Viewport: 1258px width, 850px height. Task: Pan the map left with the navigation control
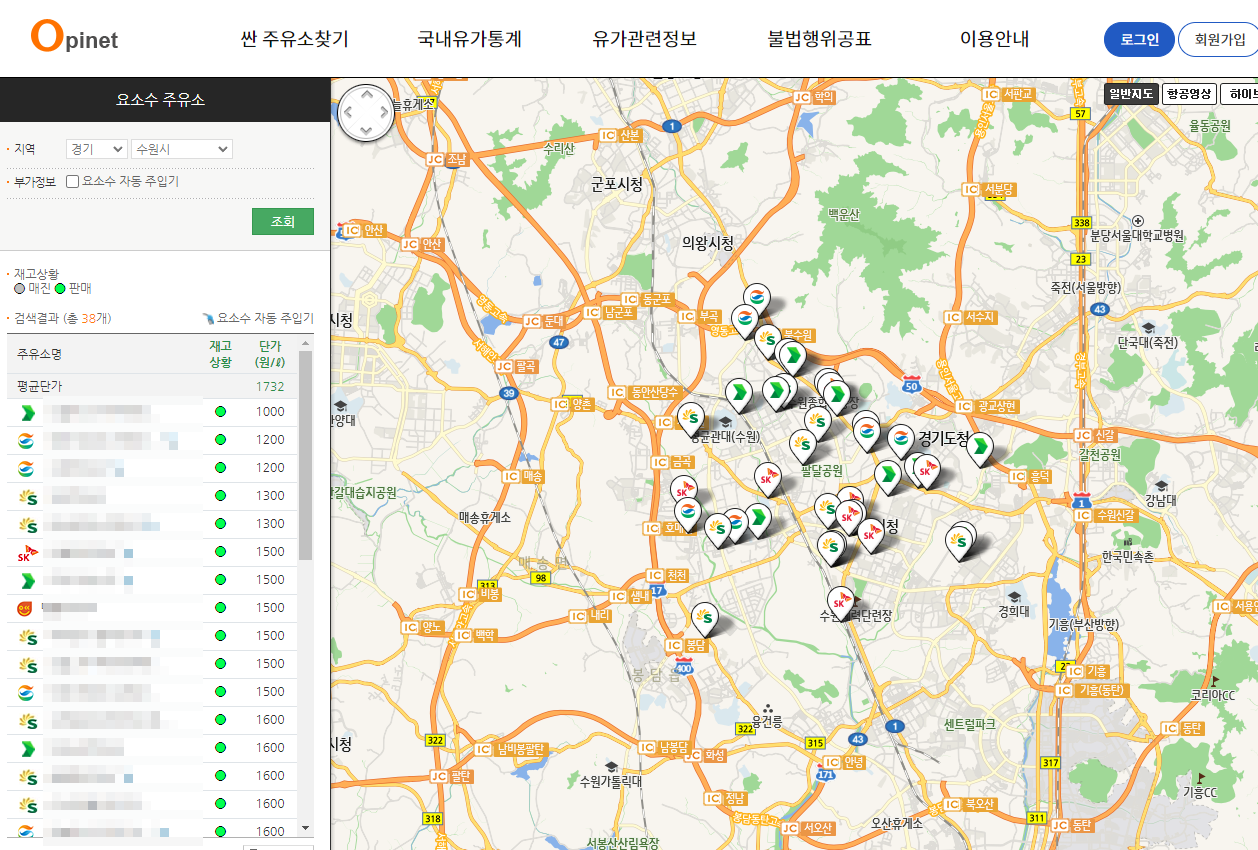[348, 113]
